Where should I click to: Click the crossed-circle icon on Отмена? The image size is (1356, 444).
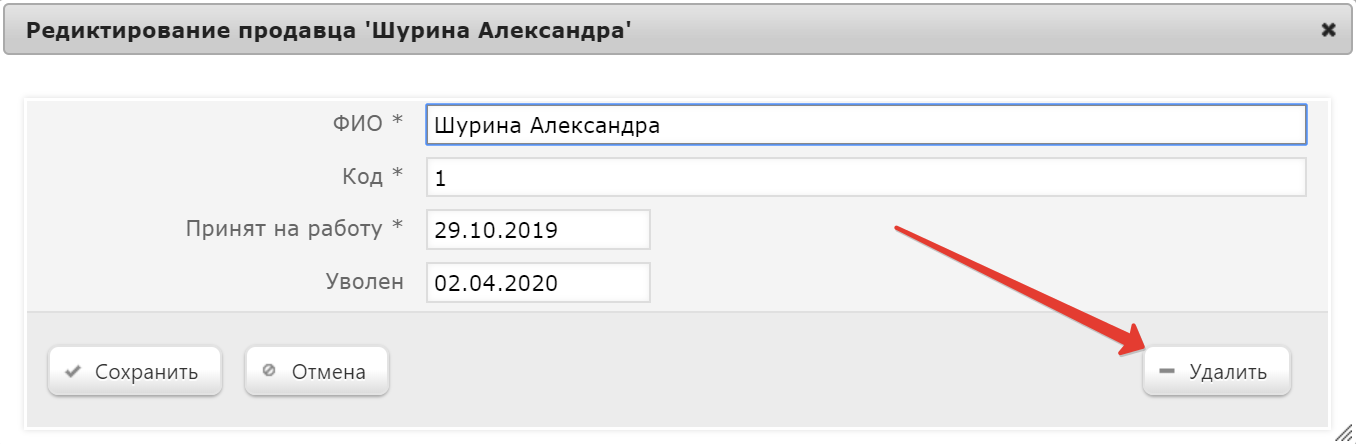(268, 372)
